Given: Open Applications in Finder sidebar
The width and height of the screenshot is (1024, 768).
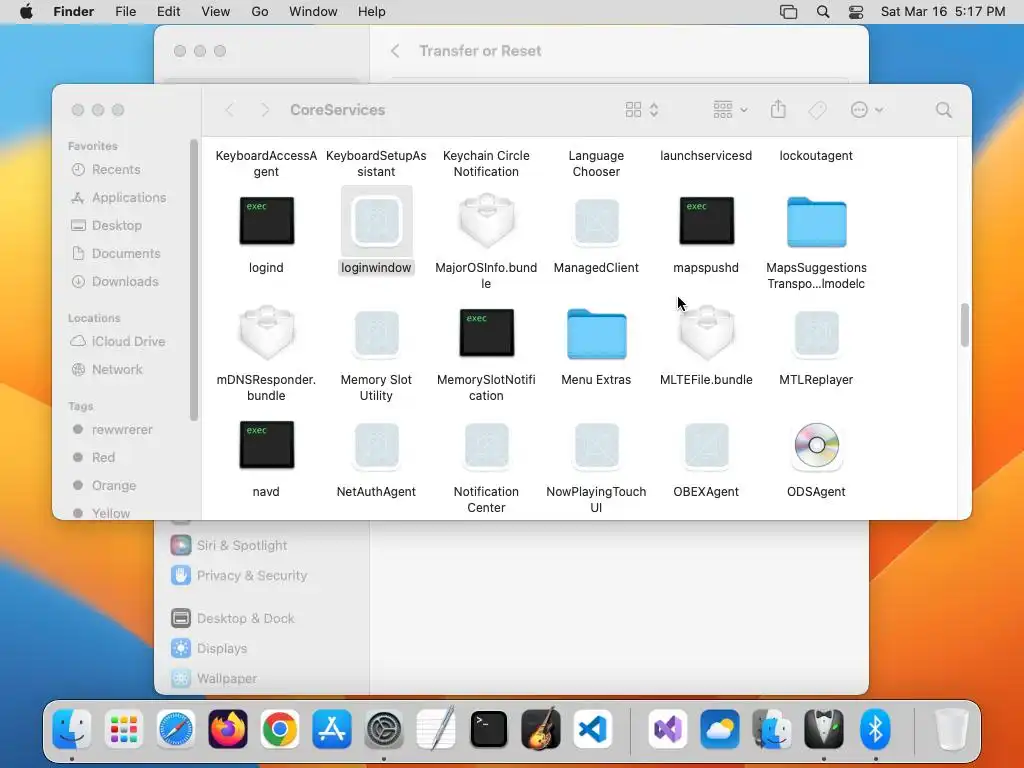Looking at the screenshot, I should (129, 198).
